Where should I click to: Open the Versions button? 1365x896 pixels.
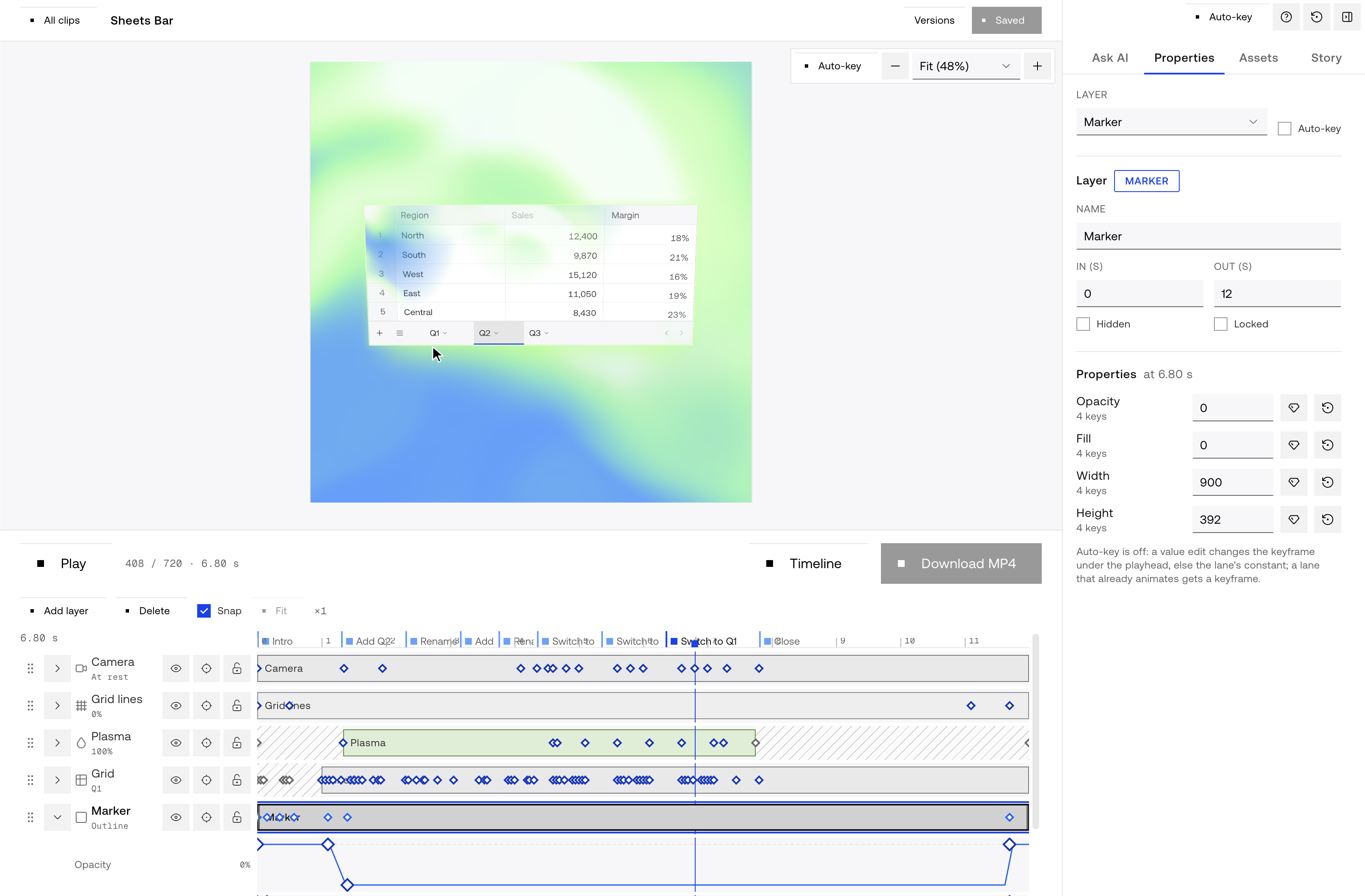[x=934, y=20]
